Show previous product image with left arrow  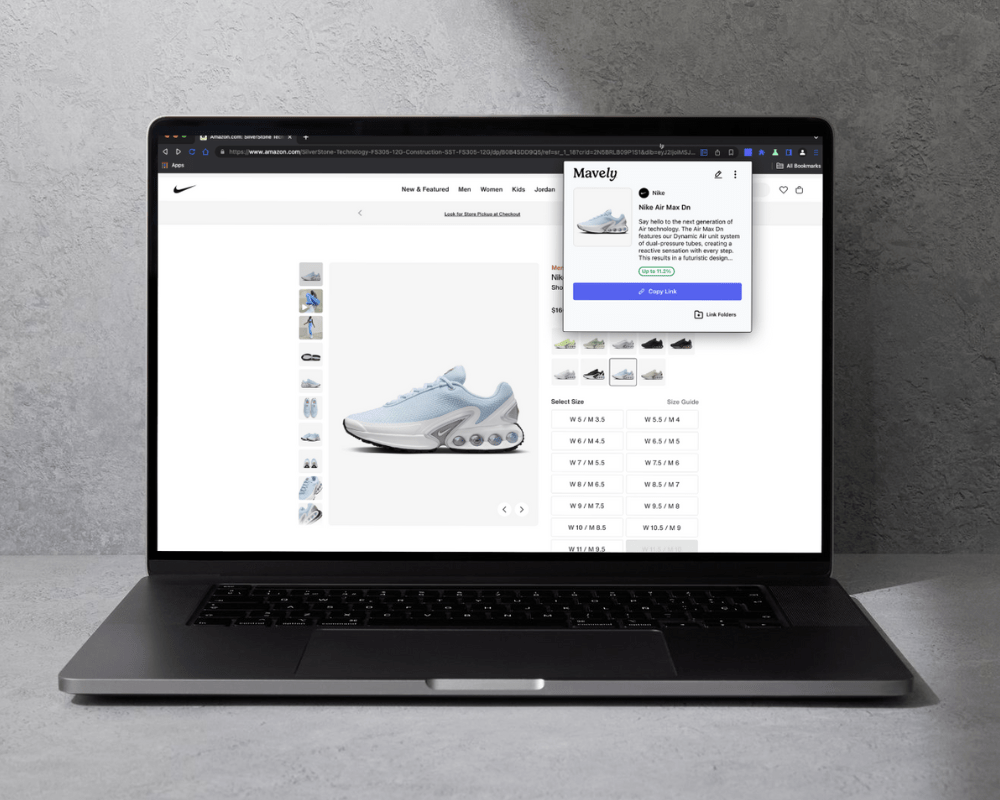504,509
